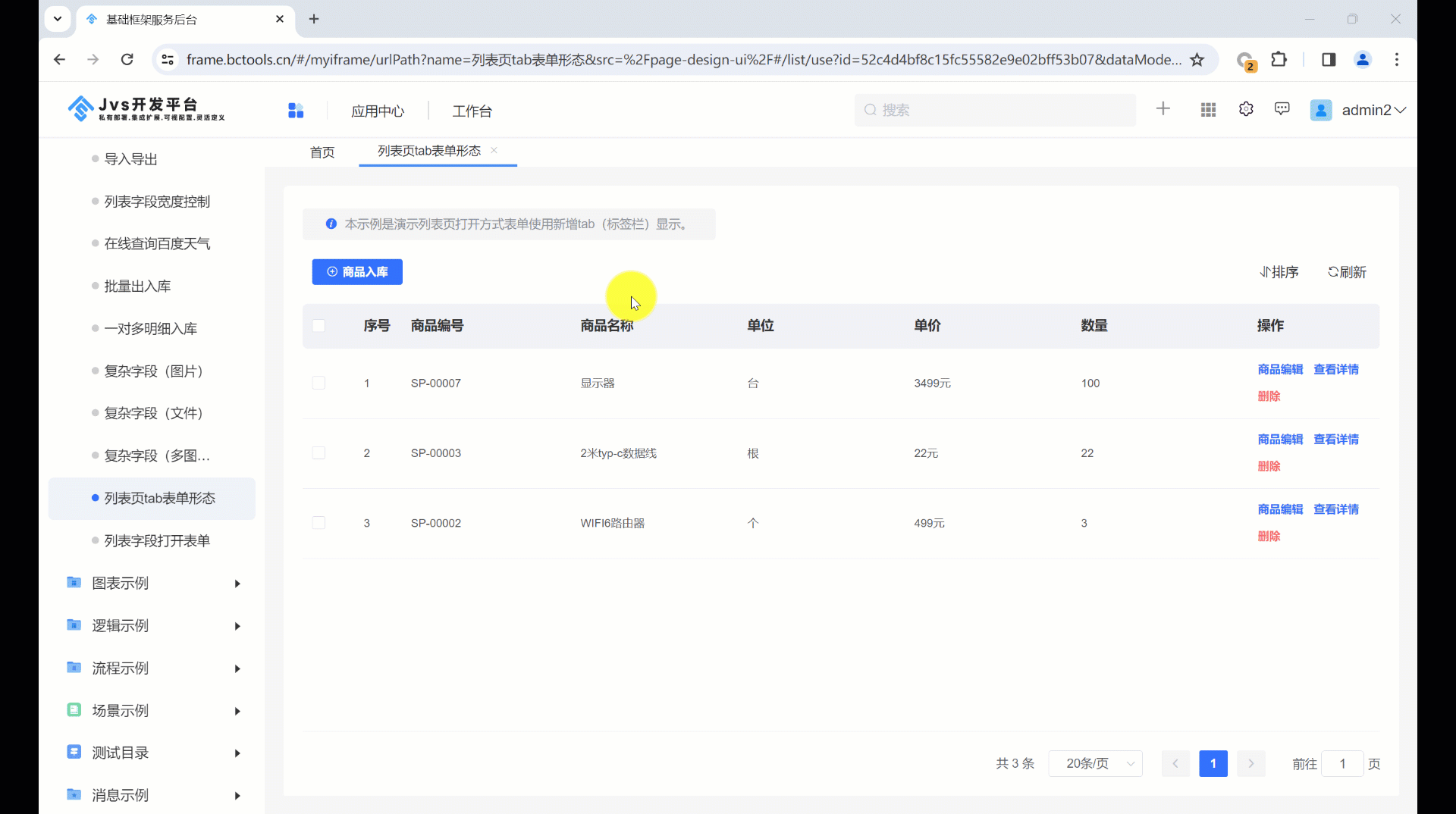Open 应用中心 in the top menu
The width and height of the screenshot is (1456, 814).
click(x=378, y=111)
